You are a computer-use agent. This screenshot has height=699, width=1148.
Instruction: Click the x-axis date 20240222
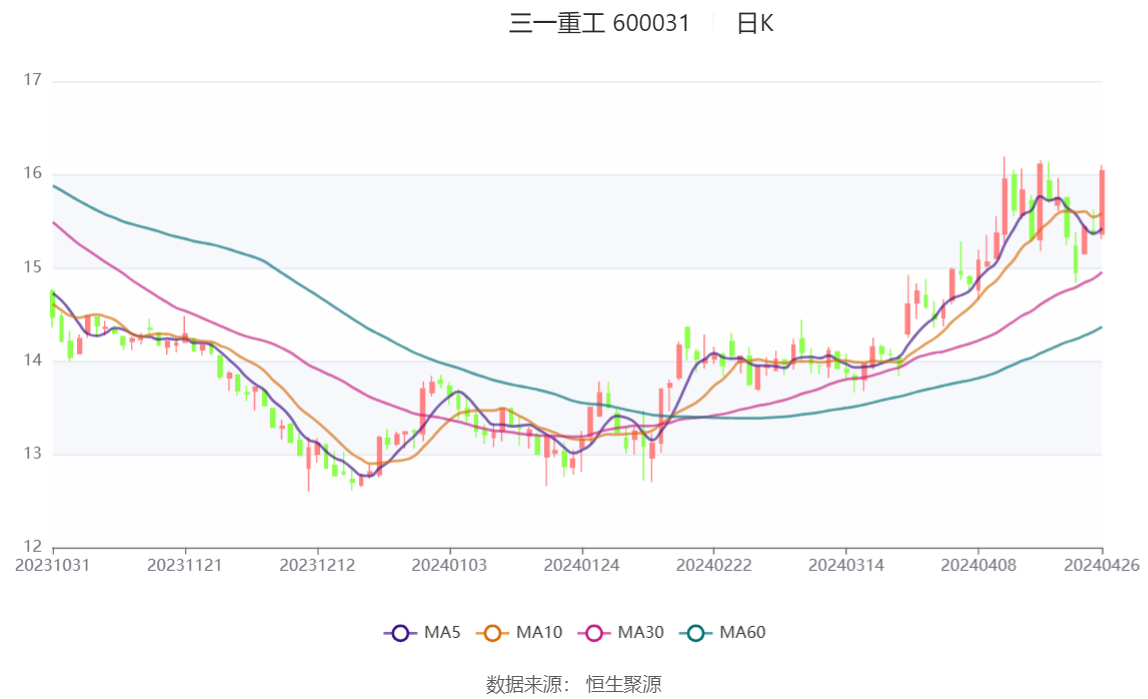point(714,566)
